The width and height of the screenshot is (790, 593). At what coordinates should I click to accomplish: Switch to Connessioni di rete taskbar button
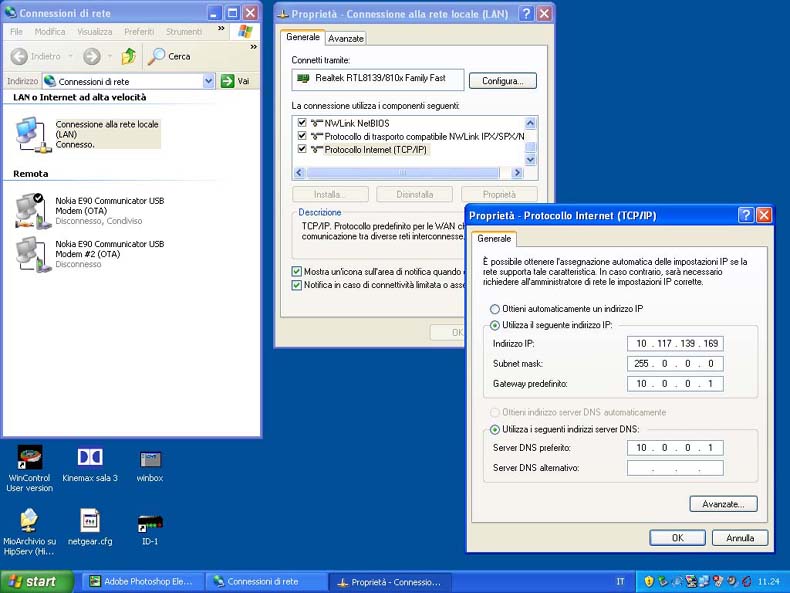(266, 581)
